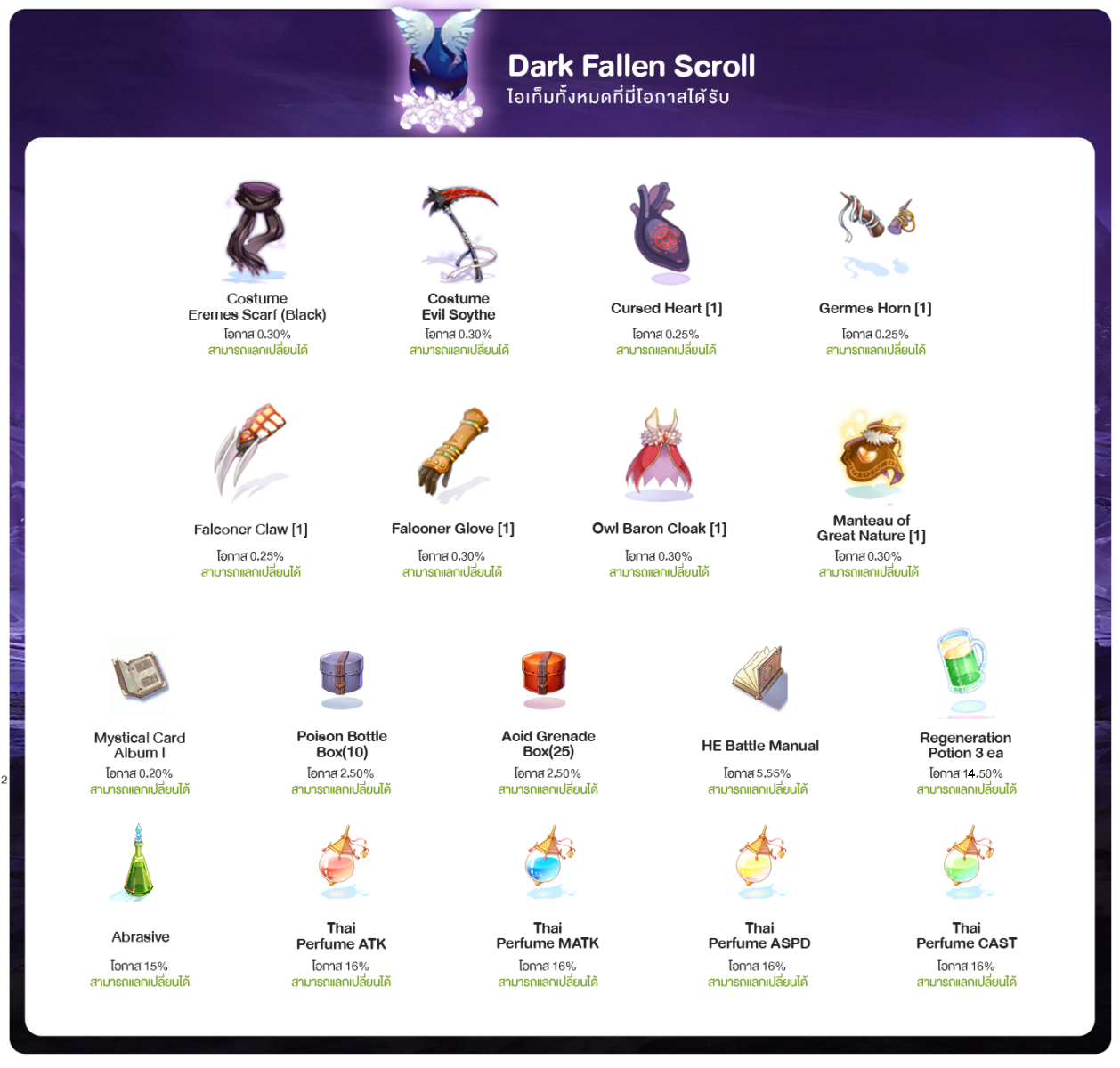Image resolution: width=1120 pixels, height=1068 pixels.
Task: Click the red Thai Perfume ATK bottle
Action: (343, 862)
